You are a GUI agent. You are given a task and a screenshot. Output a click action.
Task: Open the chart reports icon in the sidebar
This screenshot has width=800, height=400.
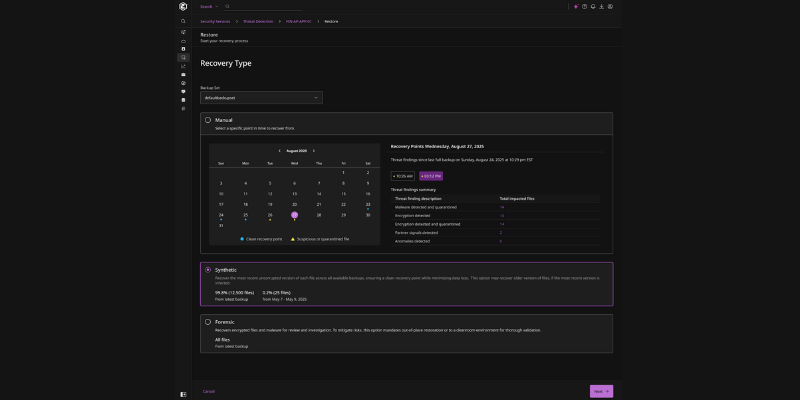click(x=182, y=66)
